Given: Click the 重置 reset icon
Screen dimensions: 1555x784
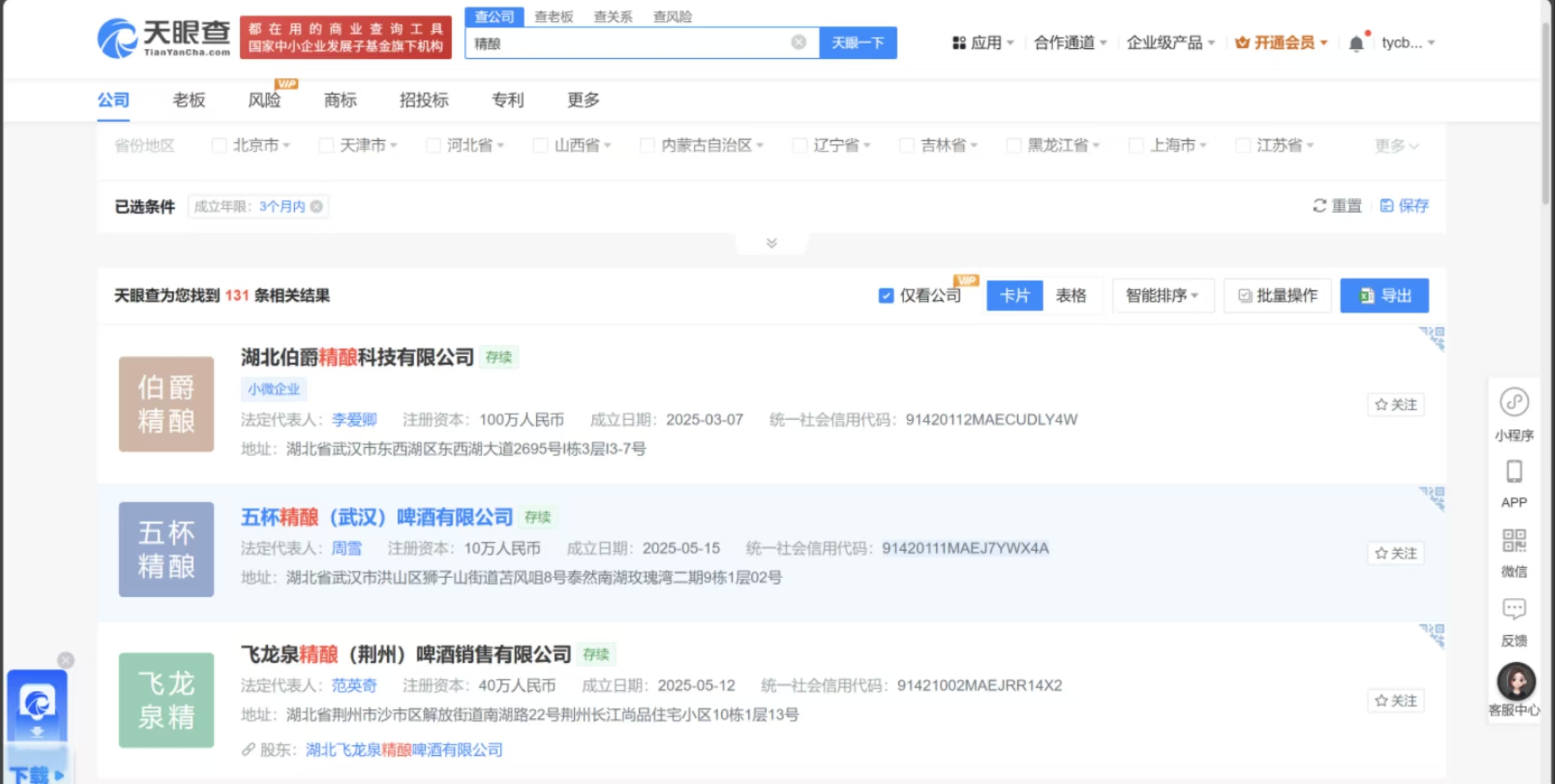Looking at the screenshot, I should [1319, 206].
